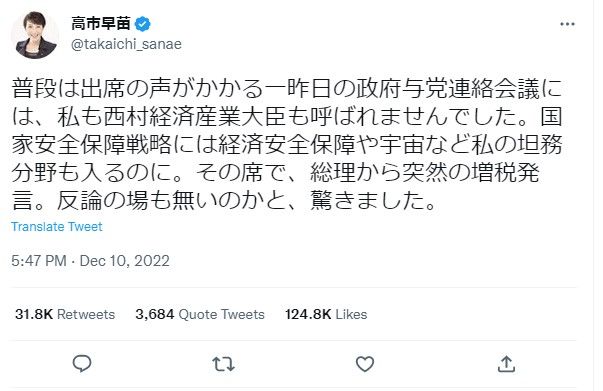Retweet this tweet using the arrows icon
Screen dimensions: 603x391
(223, 364)
